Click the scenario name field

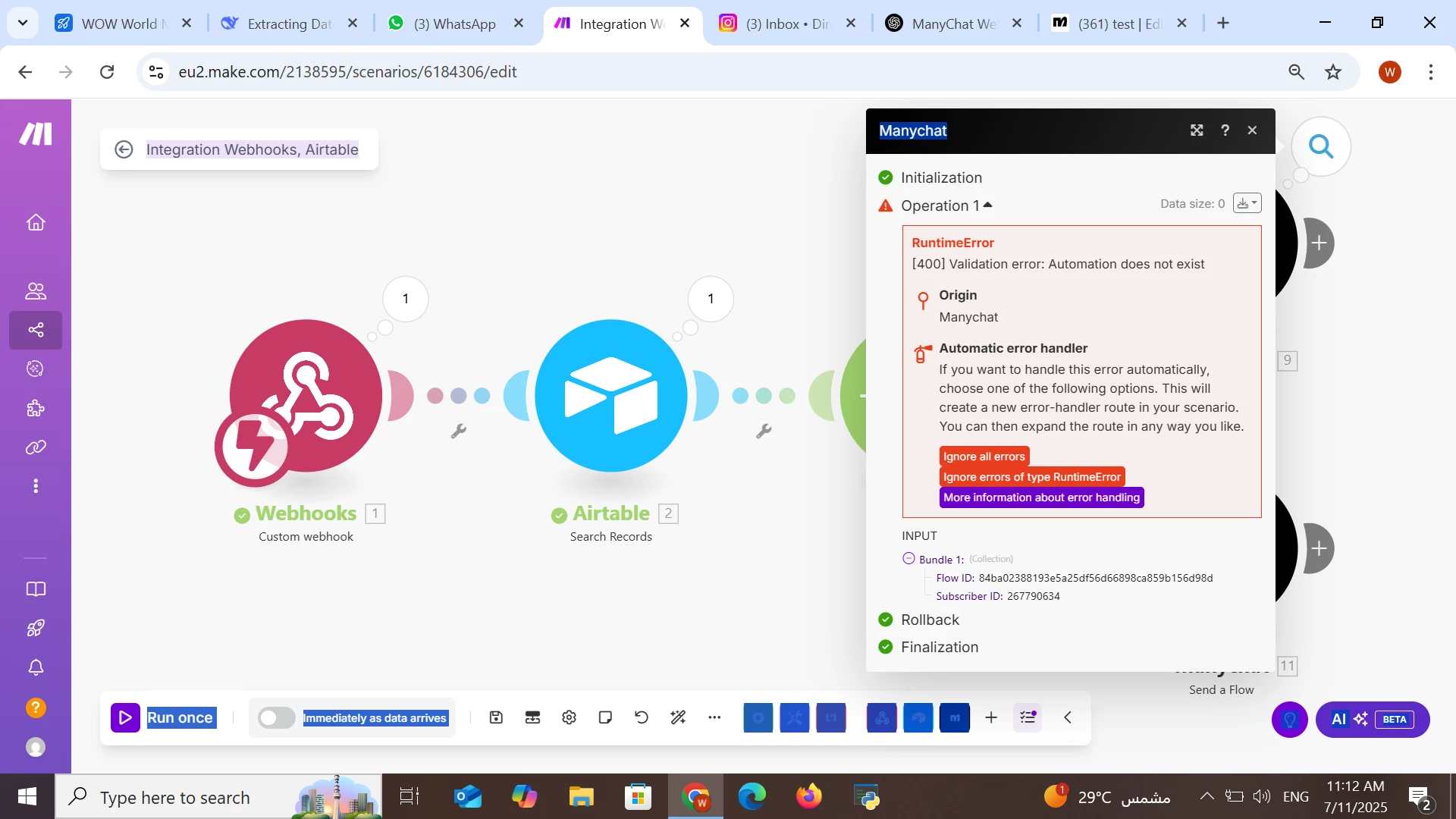tap(252, 149)
